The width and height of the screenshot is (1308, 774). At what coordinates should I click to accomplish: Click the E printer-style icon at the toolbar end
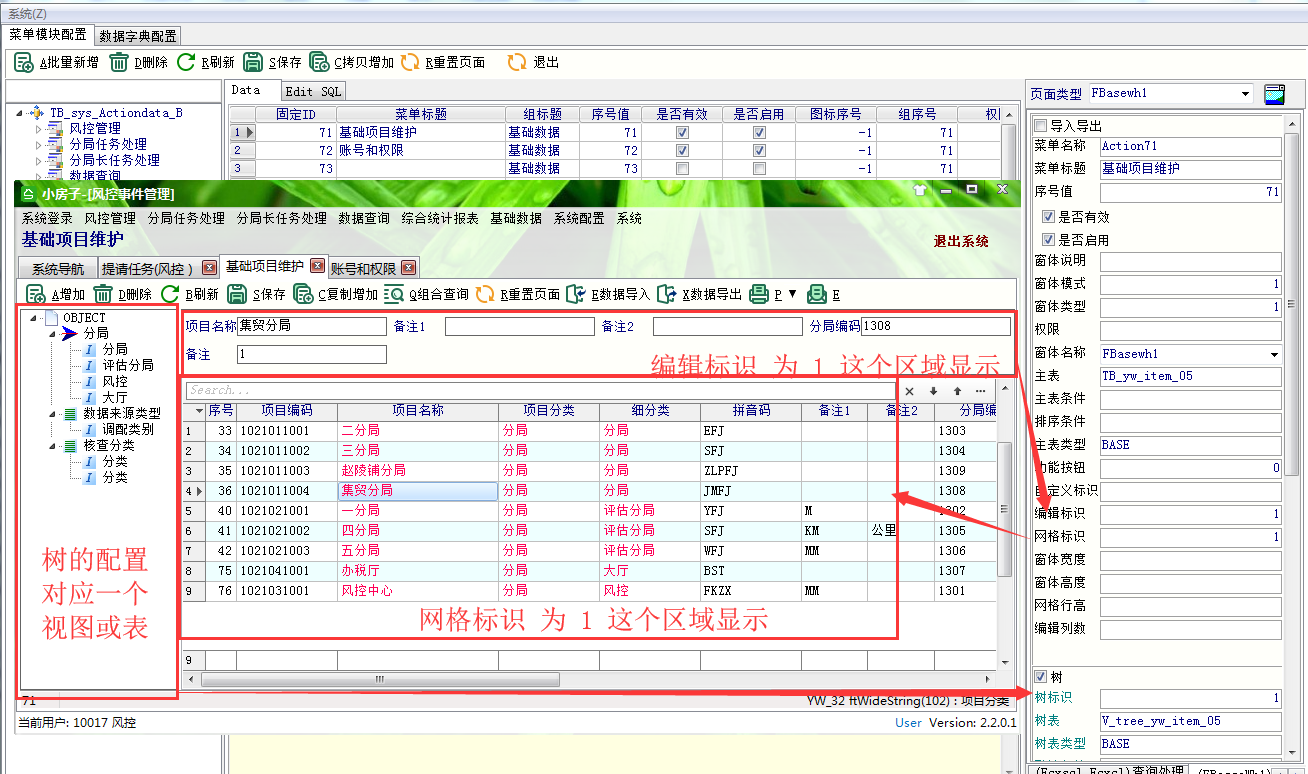816,294
